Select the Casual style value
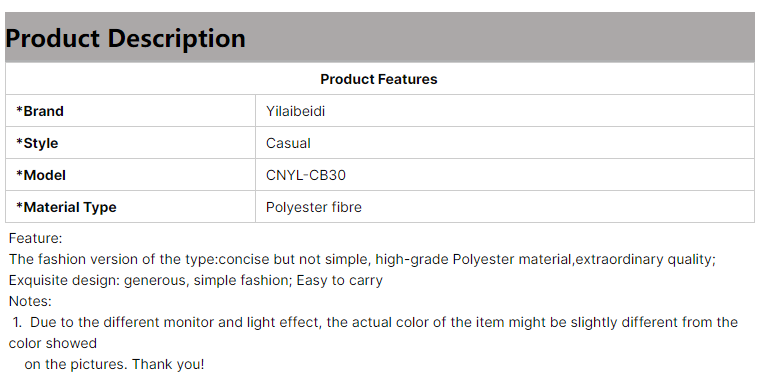Image resolution: width=763 pixels, height=376 pixels. [288, 143]
